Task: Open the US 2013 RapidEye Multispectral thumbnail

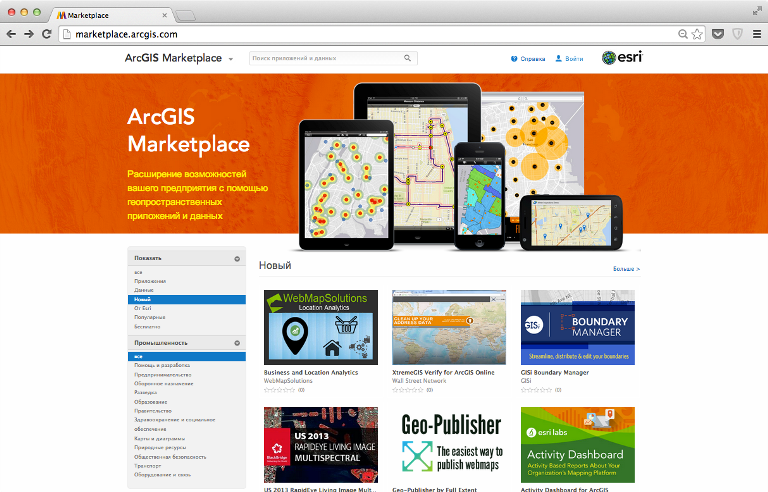Action: coord(321,445)
